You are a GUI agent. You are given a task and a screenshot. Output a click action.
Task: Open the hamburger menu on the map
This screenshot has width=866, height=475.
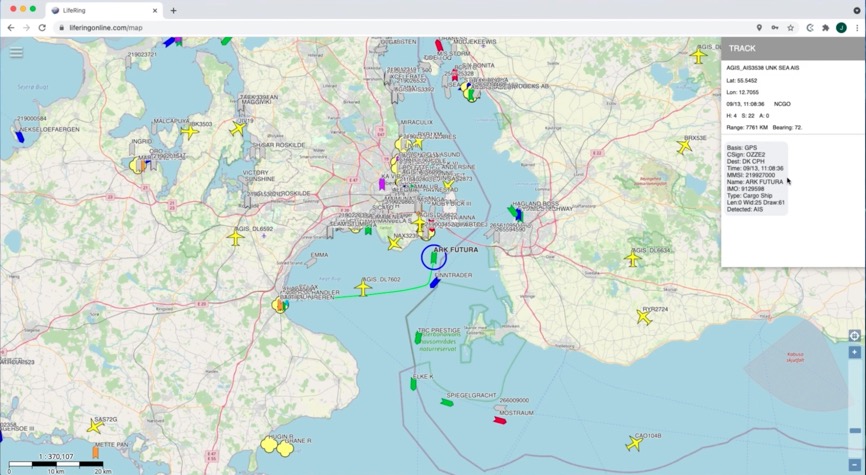tap(16, 53)
